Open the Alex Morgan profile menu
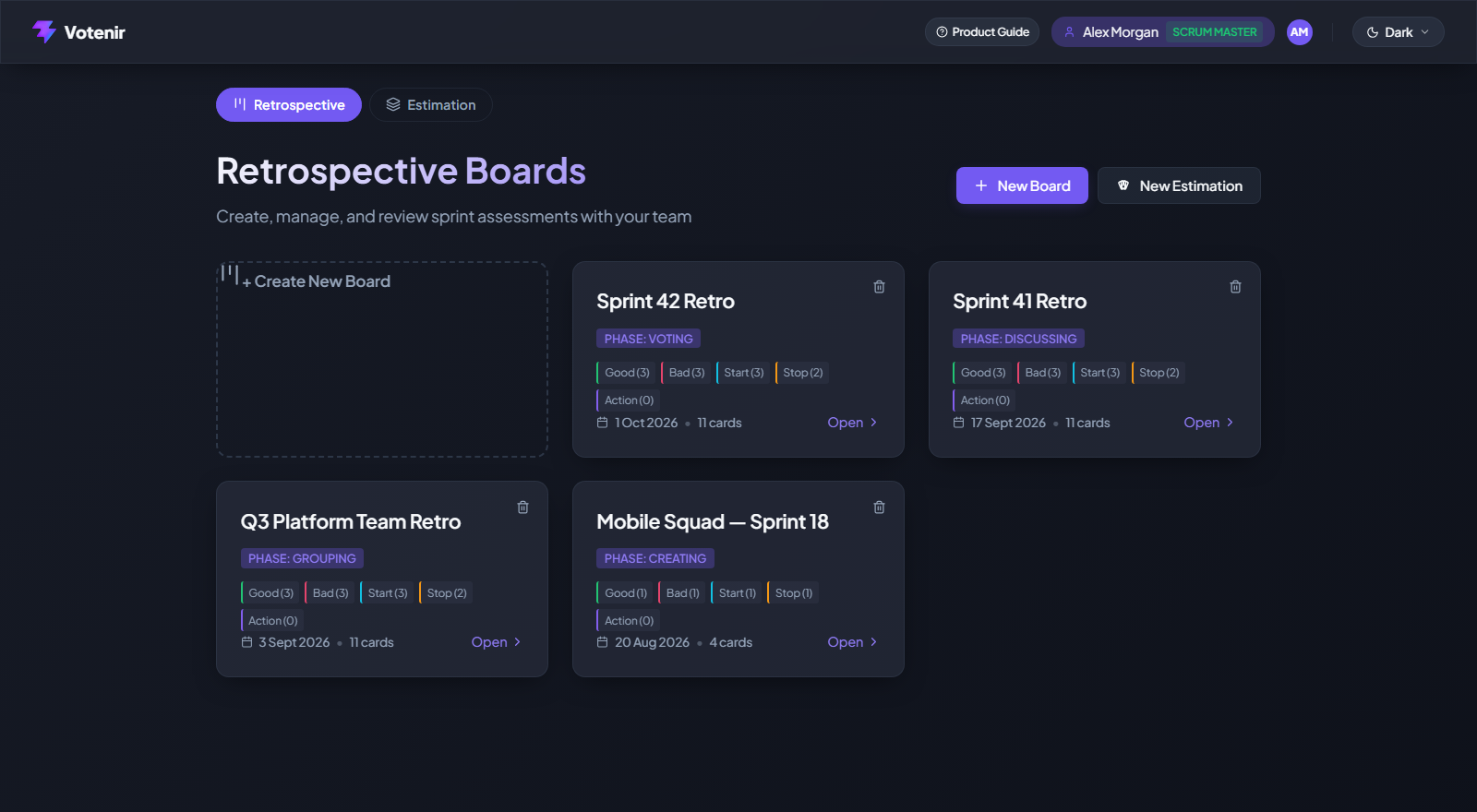The image size is (1477, 812). point(1163,32)
